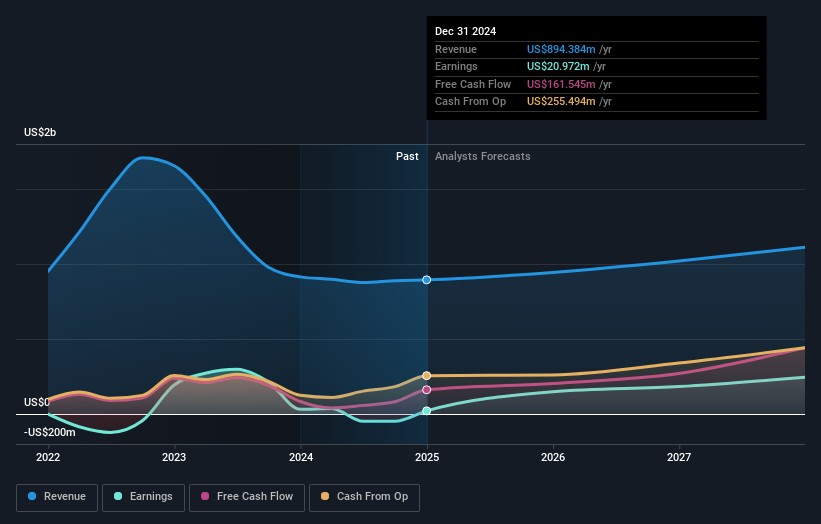Select the 2022 x-axis label
Screen dimensions: 821x524
[48, 458]
